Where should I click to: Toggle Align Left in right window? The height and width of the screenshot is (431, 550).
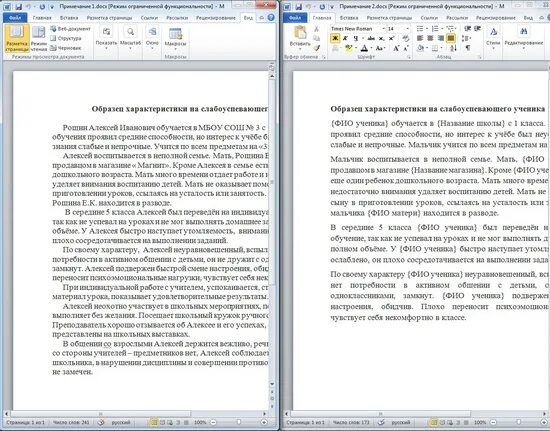420,38
